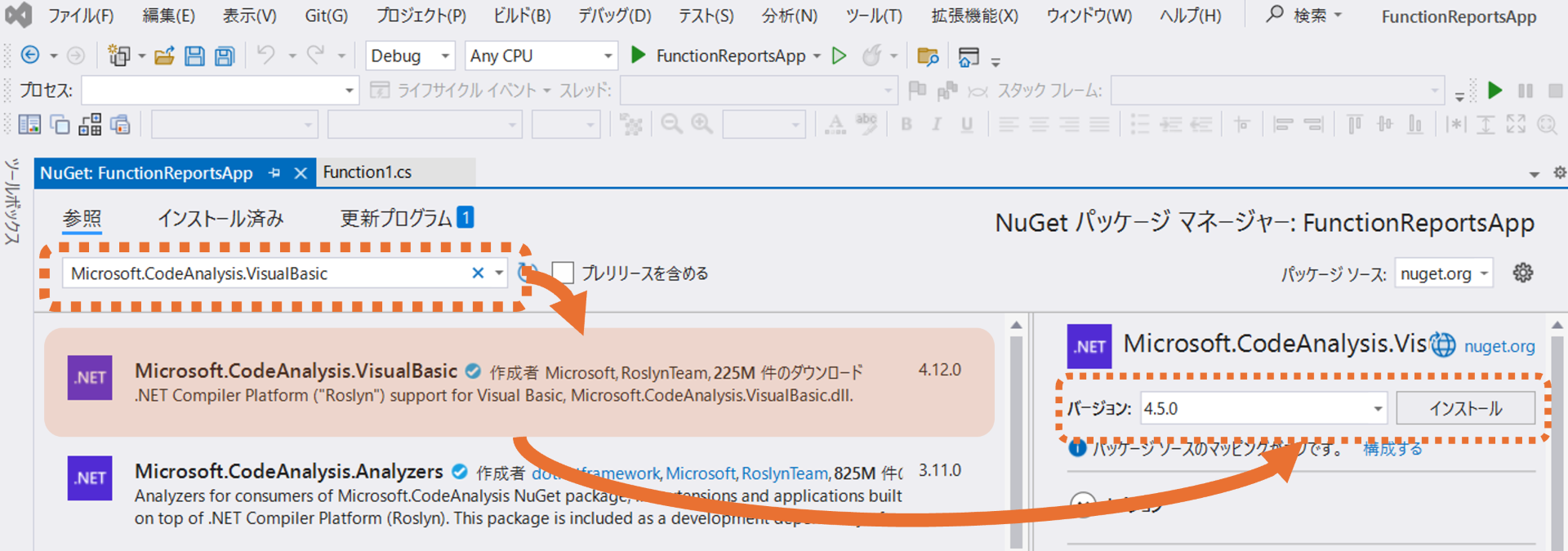Click the new project icon
Screen dimensions: 1568x551
pyautogui.click(x=119, y=56)
